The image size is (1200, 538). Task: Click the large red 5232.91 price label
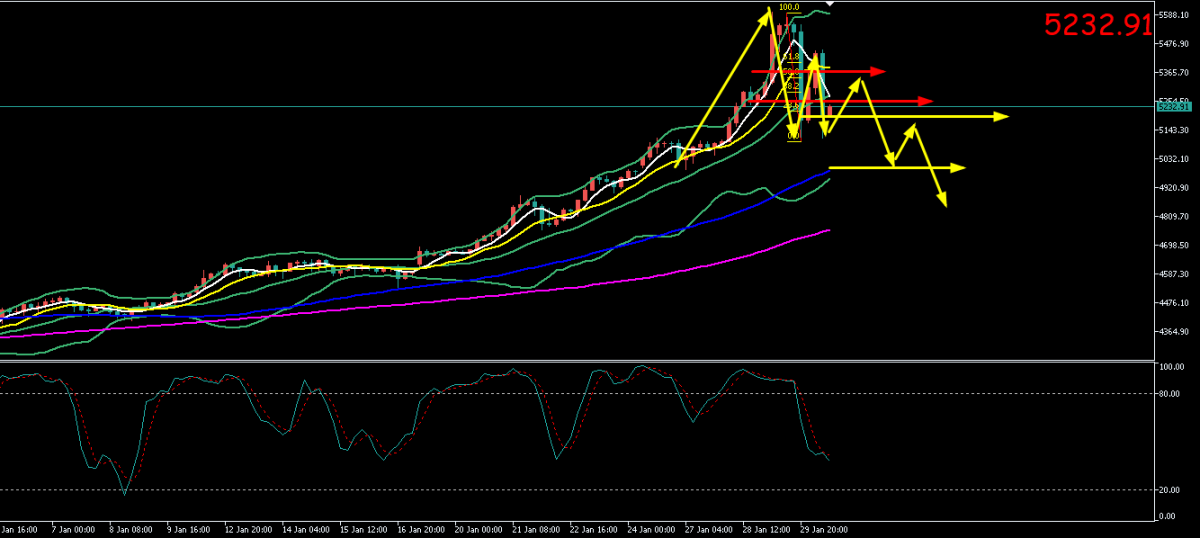[x=1098, y=25]
